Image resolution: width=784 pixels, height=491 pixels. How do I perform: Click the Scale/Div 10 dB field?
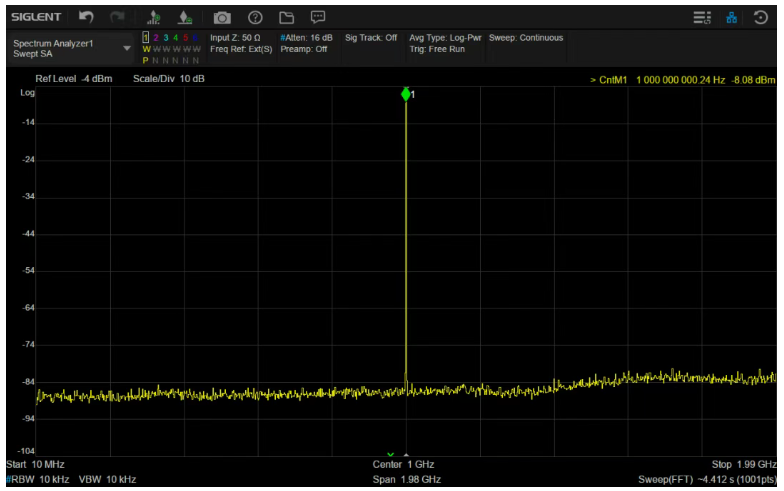pos(168,79)
